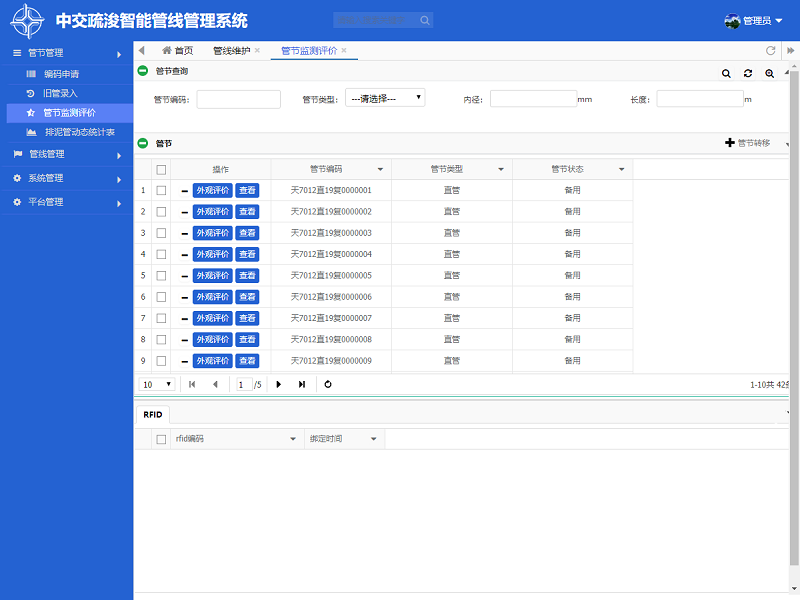Open 排泥管动态统计表 in the sidebar

coord(79,132)
